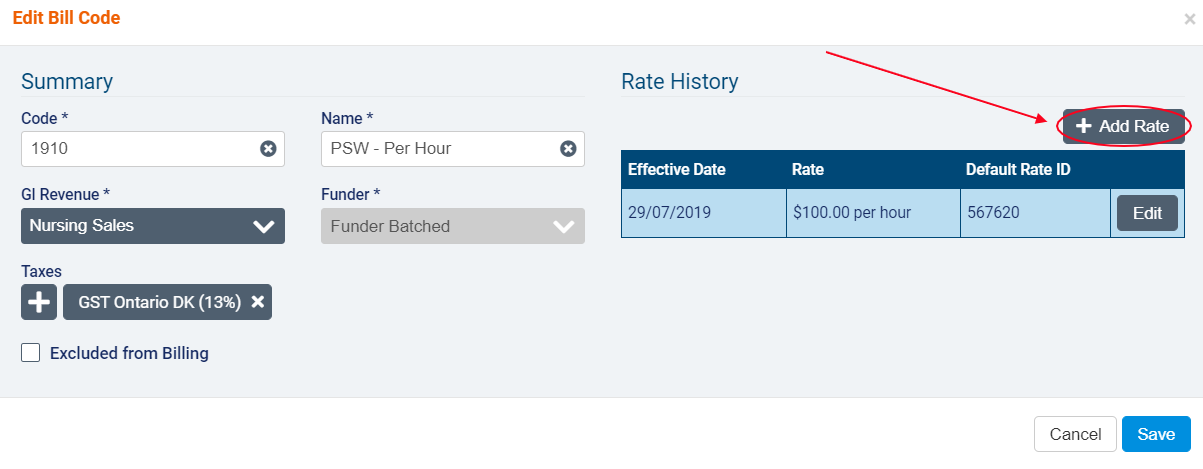Remove the GST Ontario DK (13%) tax tag
1203x469 pixels.
pos(258,302)
